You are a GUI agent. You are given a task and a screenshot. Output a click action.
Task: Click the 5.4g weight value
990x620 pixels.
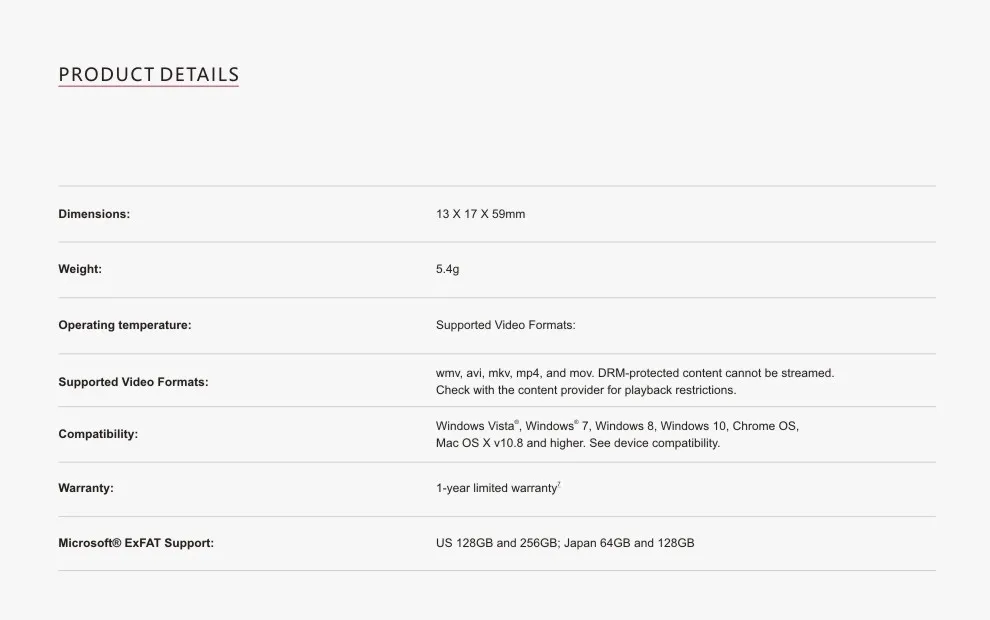click(x=447, y=270)
